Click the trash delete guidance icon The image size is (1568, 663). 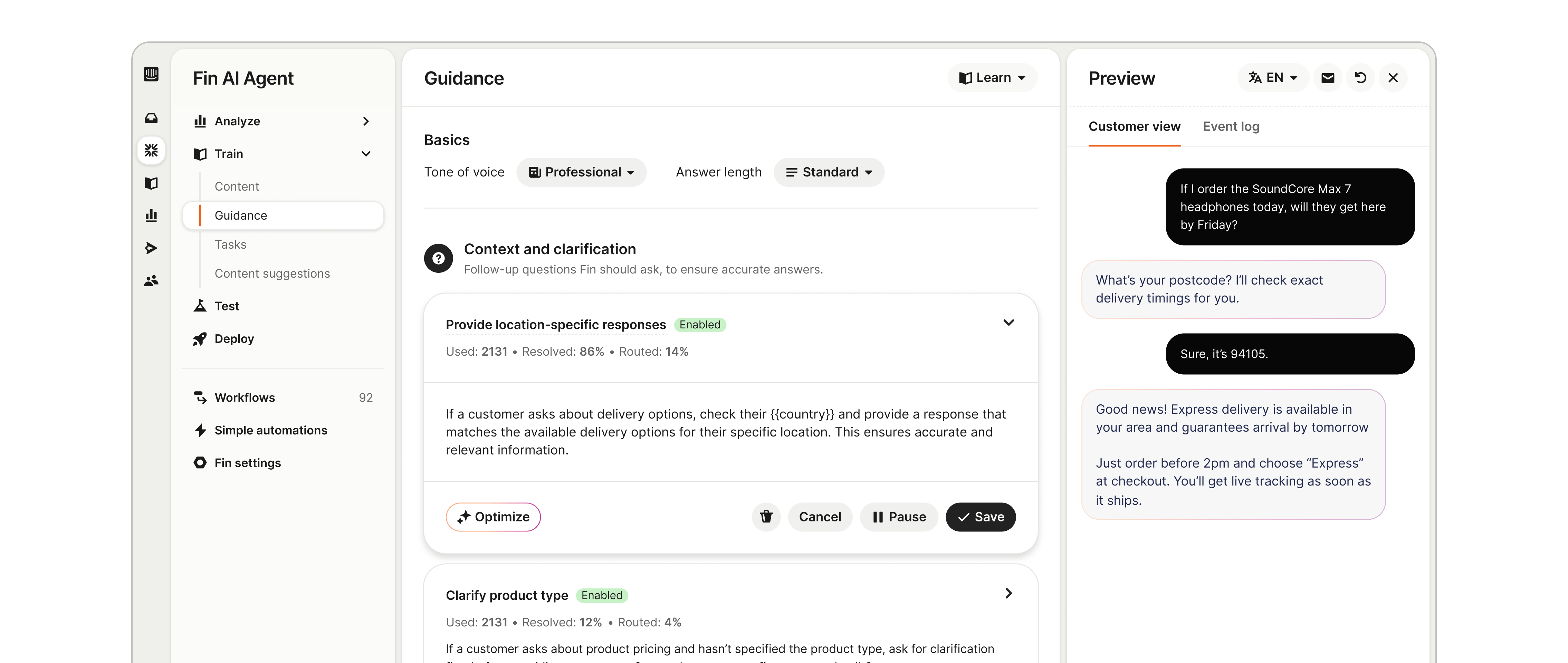pos(766,517)
